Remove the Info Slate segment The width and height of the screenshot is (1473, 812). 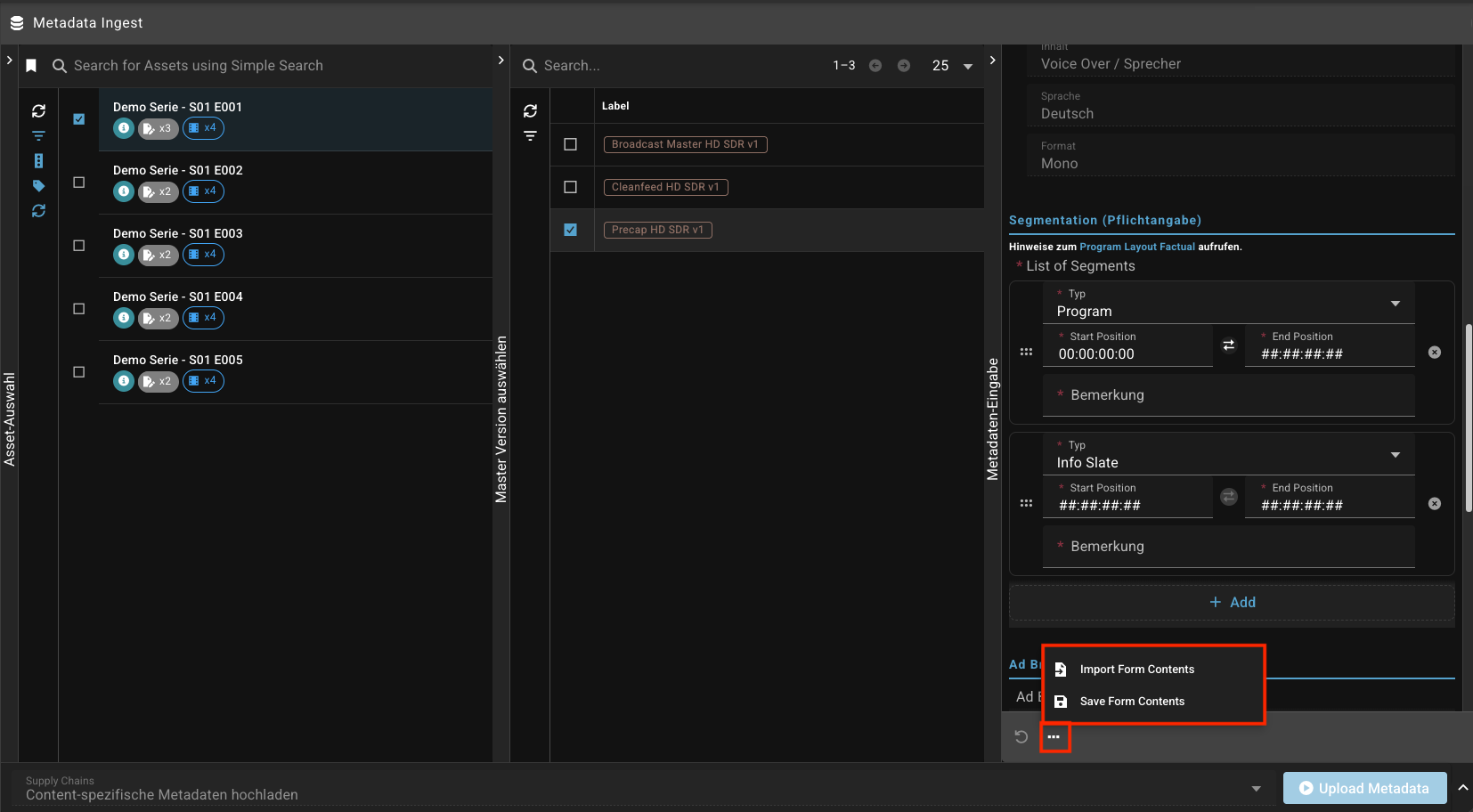tap(1435, 504)
